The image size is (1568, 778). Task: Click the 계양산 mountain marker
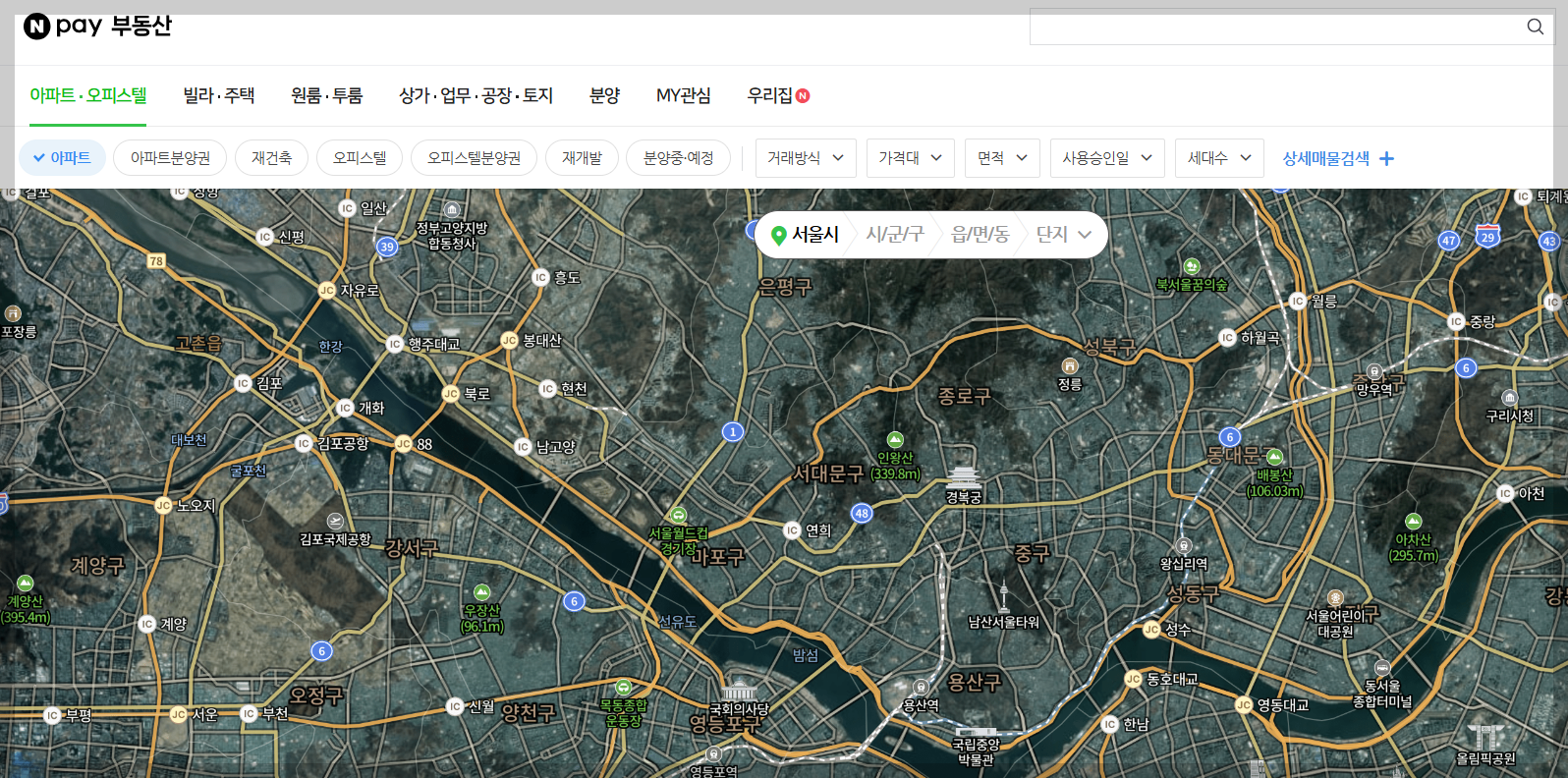point(25,583)
